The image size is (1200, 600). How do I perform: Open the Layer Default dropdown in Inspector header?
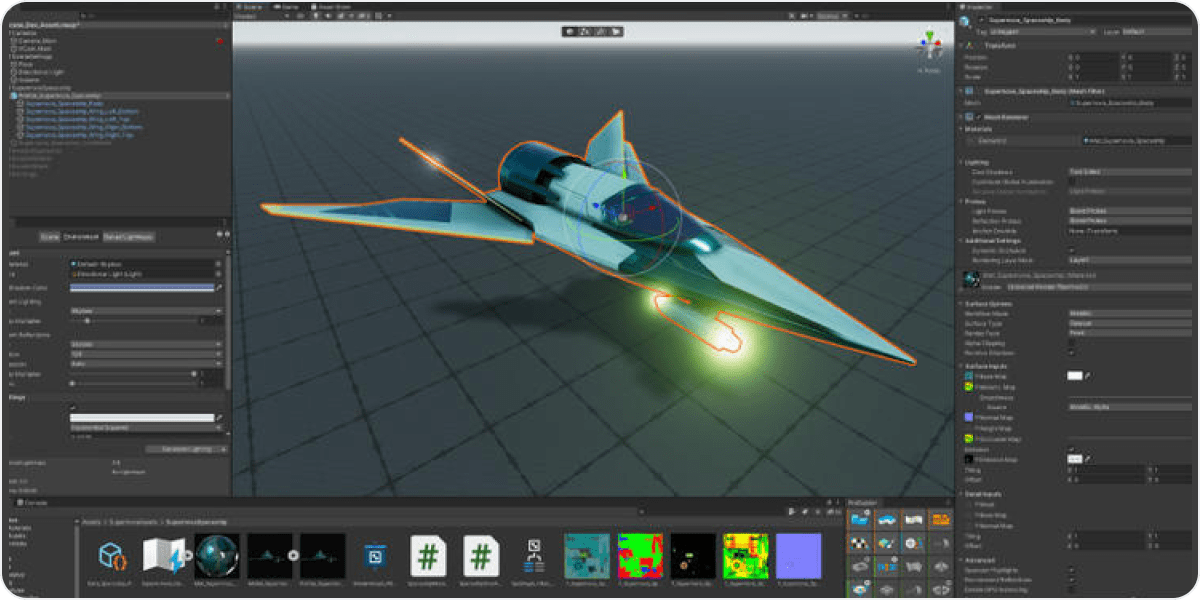pyautogui.click(x=1157, y=31)
